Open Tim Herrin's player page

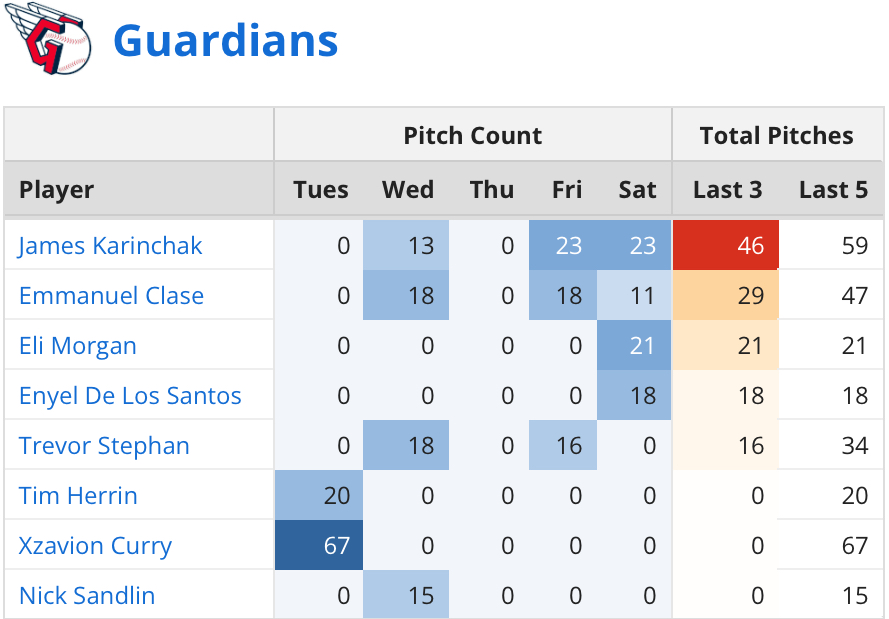[x=78, y=496]
